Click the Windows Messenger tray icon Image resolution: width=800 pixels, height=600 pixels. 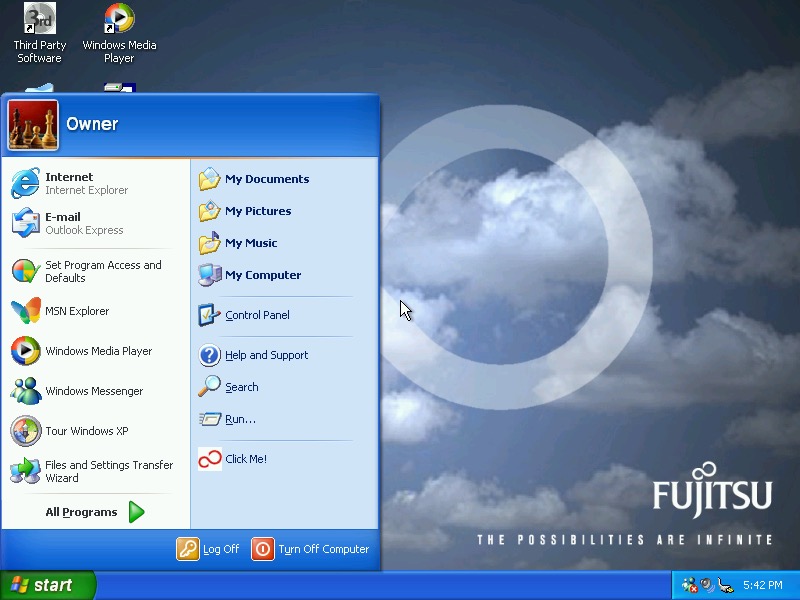(688, 585)
